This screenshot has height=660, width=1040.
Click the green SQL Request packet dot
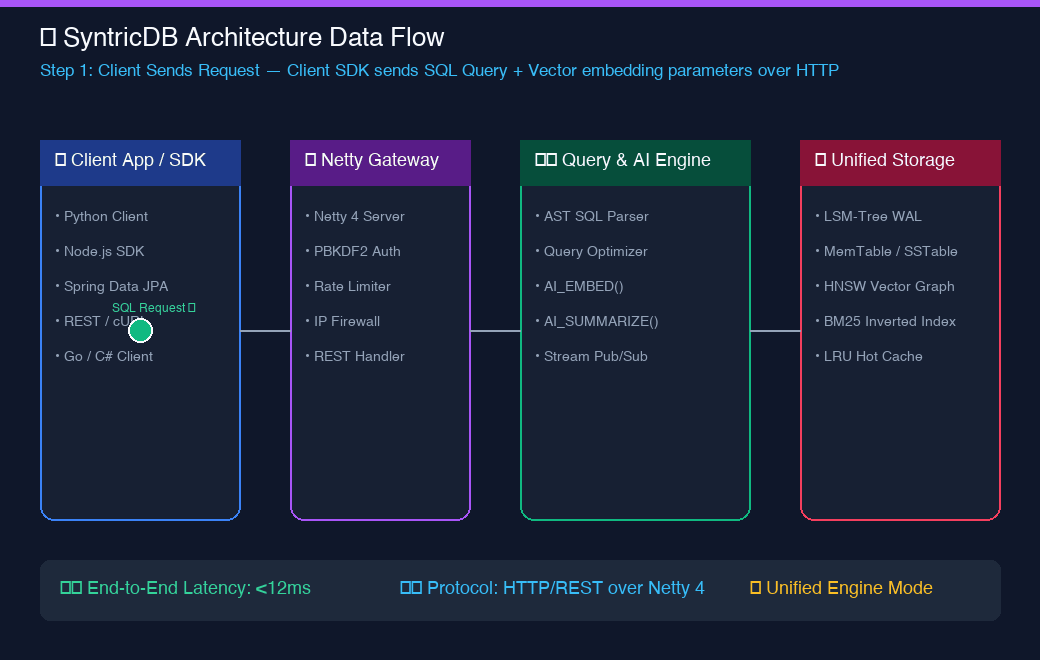click(x=140, y=330)
